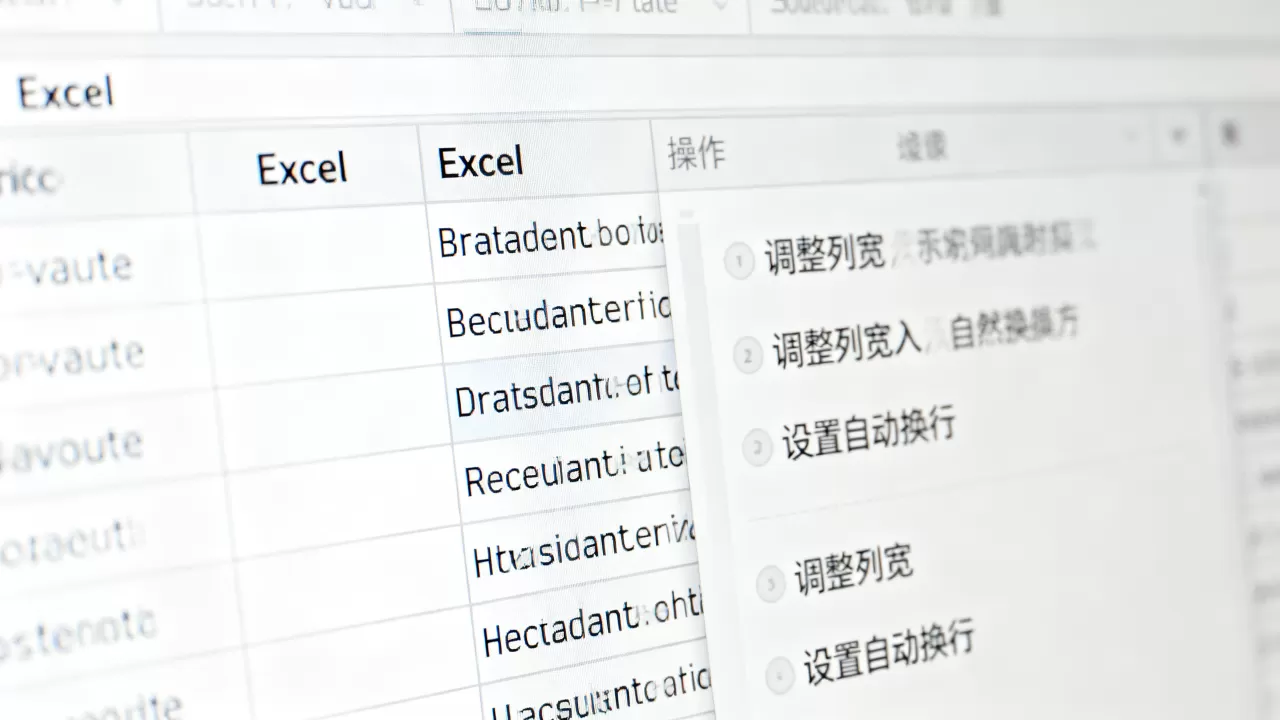Select the Excel header above the Bratadent column

click(x=481, y=162)
